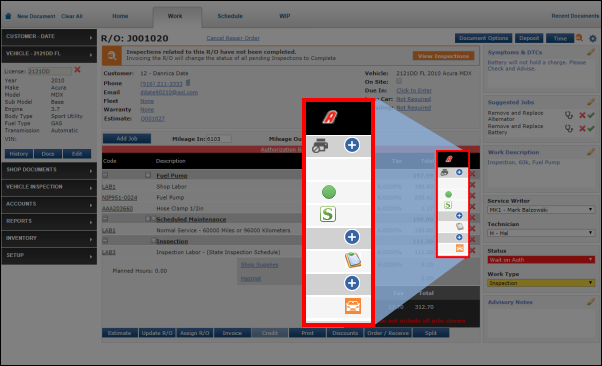The image size is (602, 366).
Task: Expand the Shop Documents sidebar section
Action: (49, 170)
